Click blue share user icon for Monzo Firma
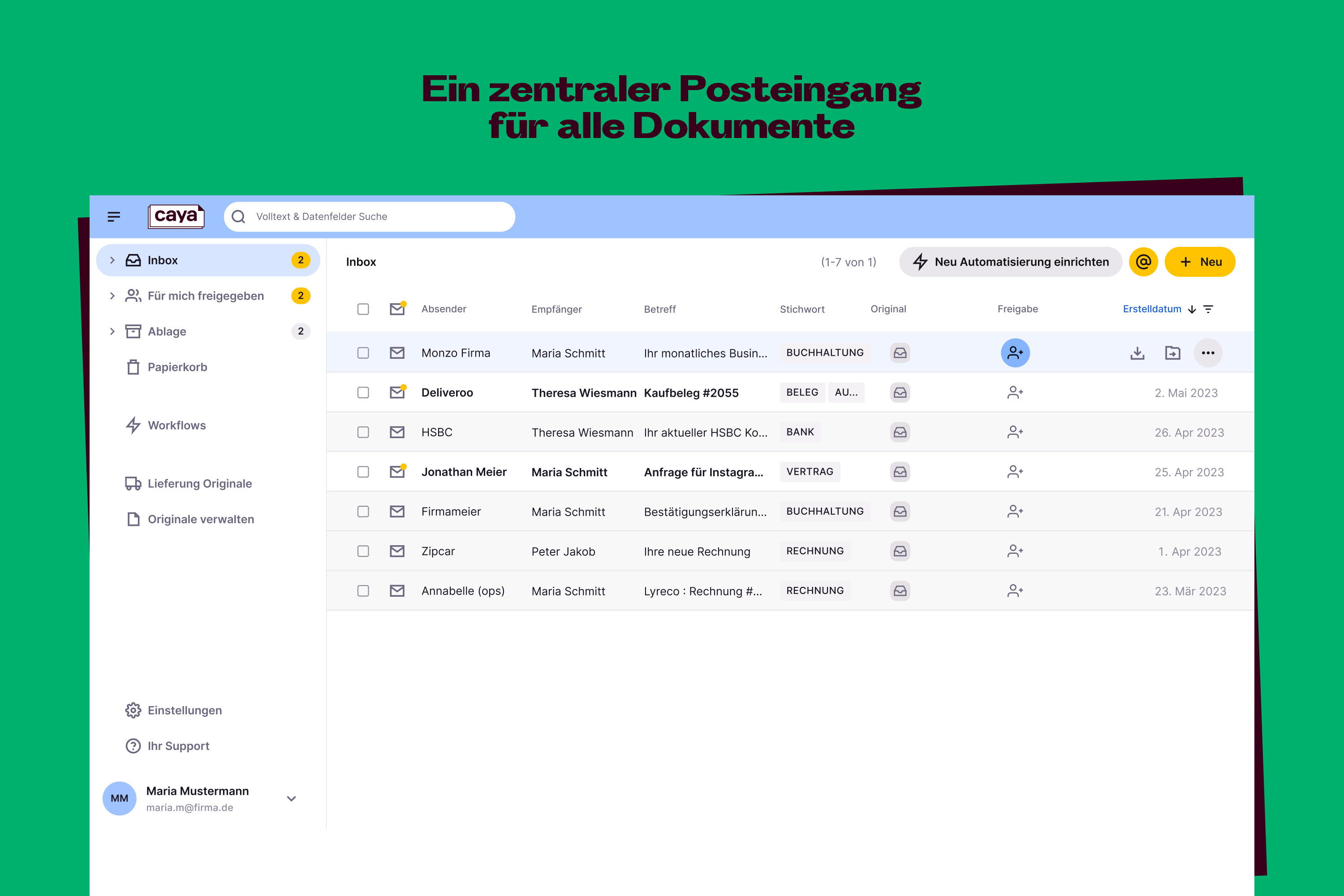This screenshot has width=1344, height=896. [1015, 353]
